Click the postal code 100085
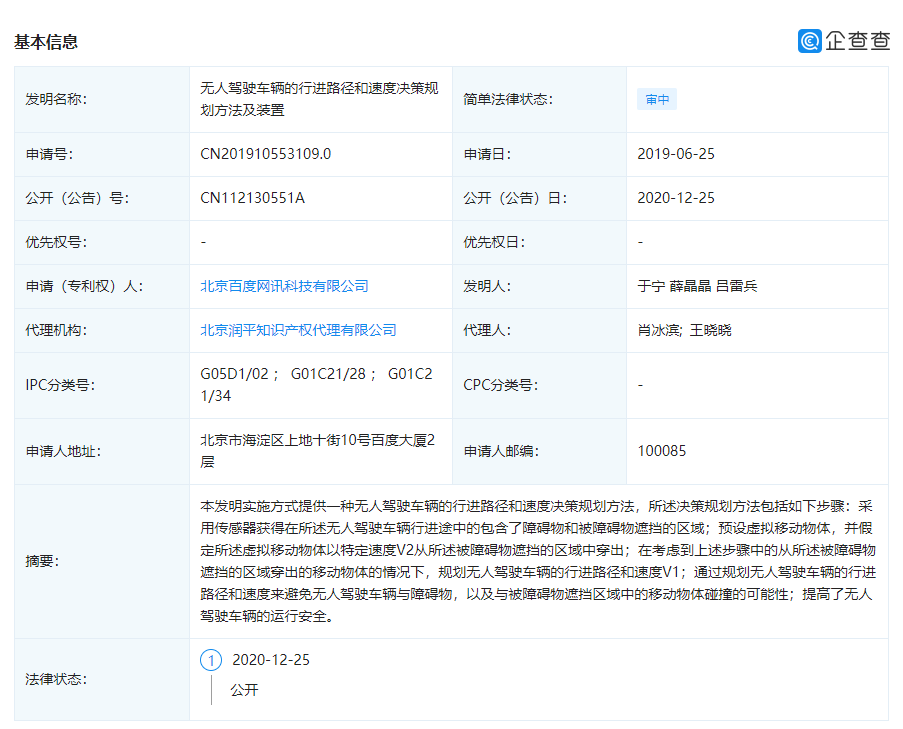 (661, 451)
